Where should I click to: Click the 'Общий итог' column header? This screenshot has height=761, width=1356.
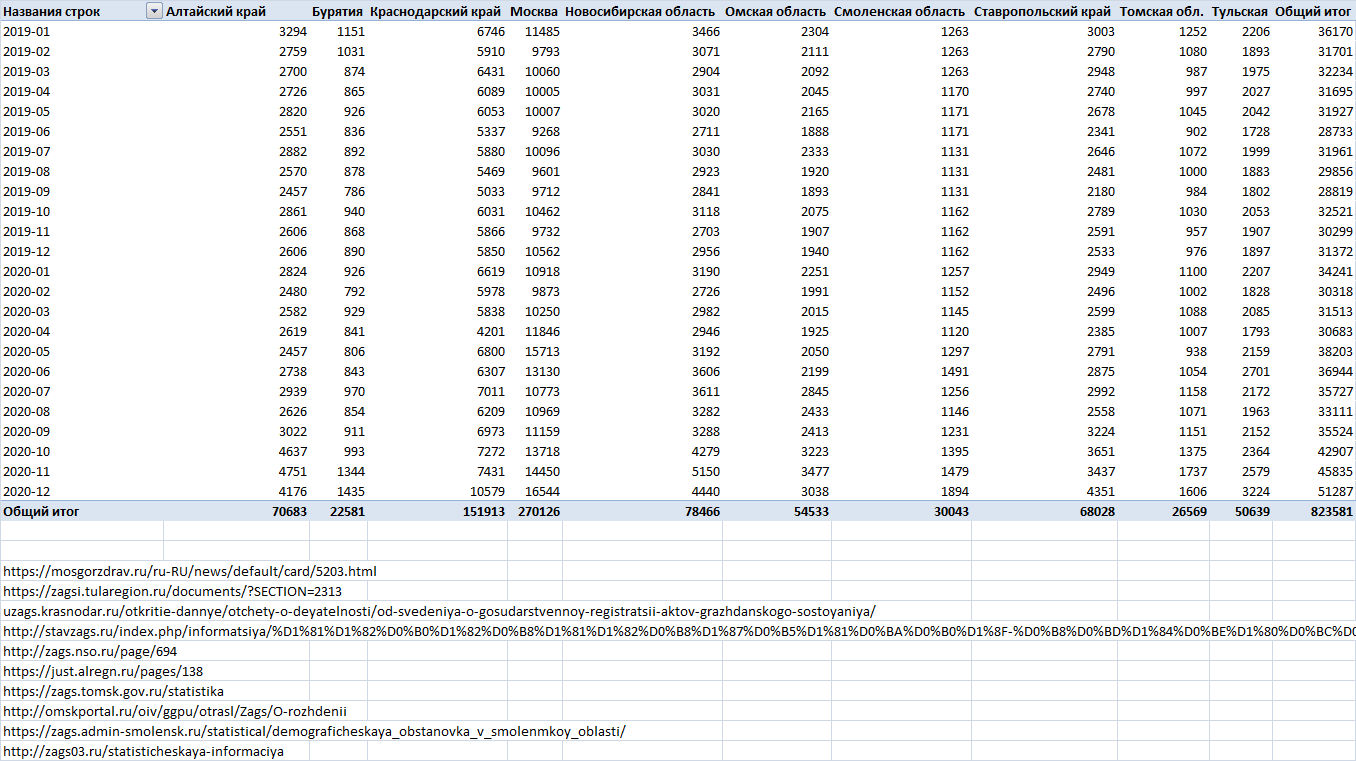[x=1313, y=12]
